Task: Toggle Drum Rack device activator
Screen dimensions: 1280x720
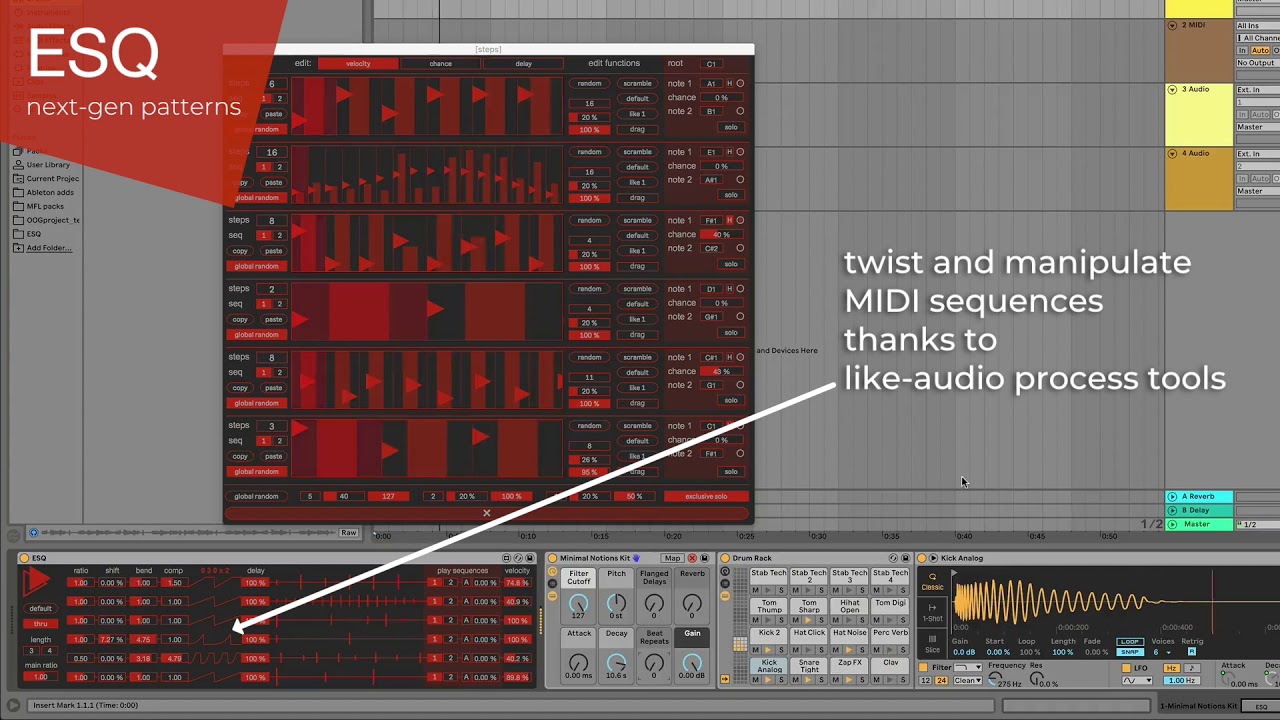Action: pyautogui.click(x=725, y=558)
